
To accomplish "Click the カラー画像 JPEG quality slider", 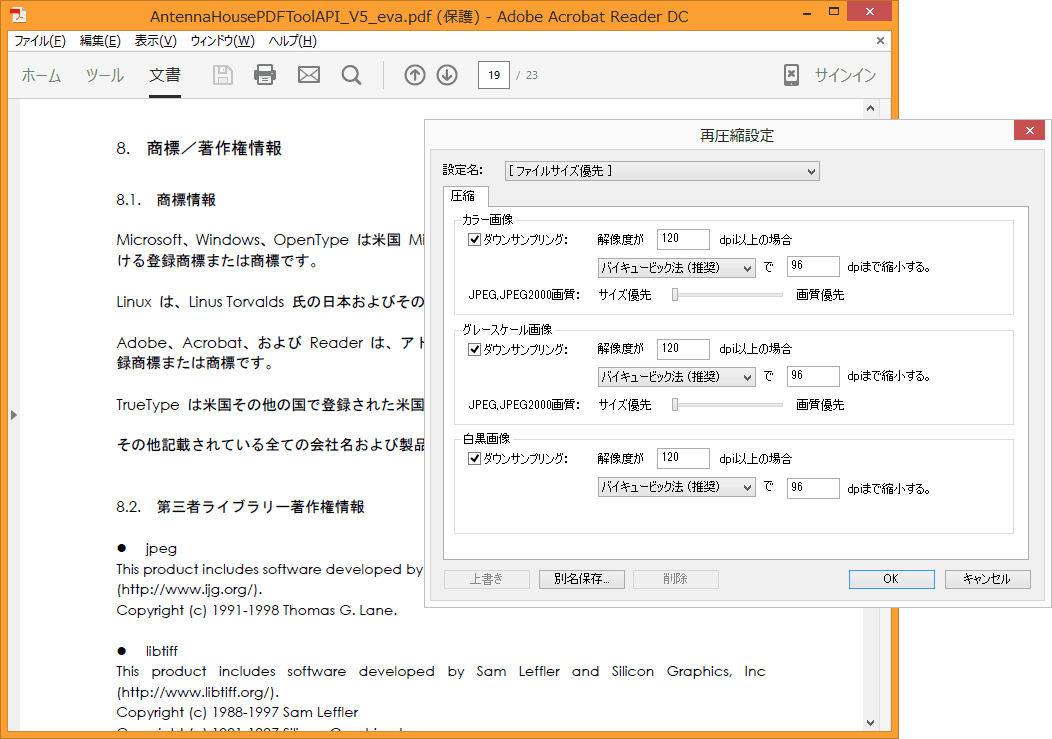I will pyautogui.click(x=728, y=295).
